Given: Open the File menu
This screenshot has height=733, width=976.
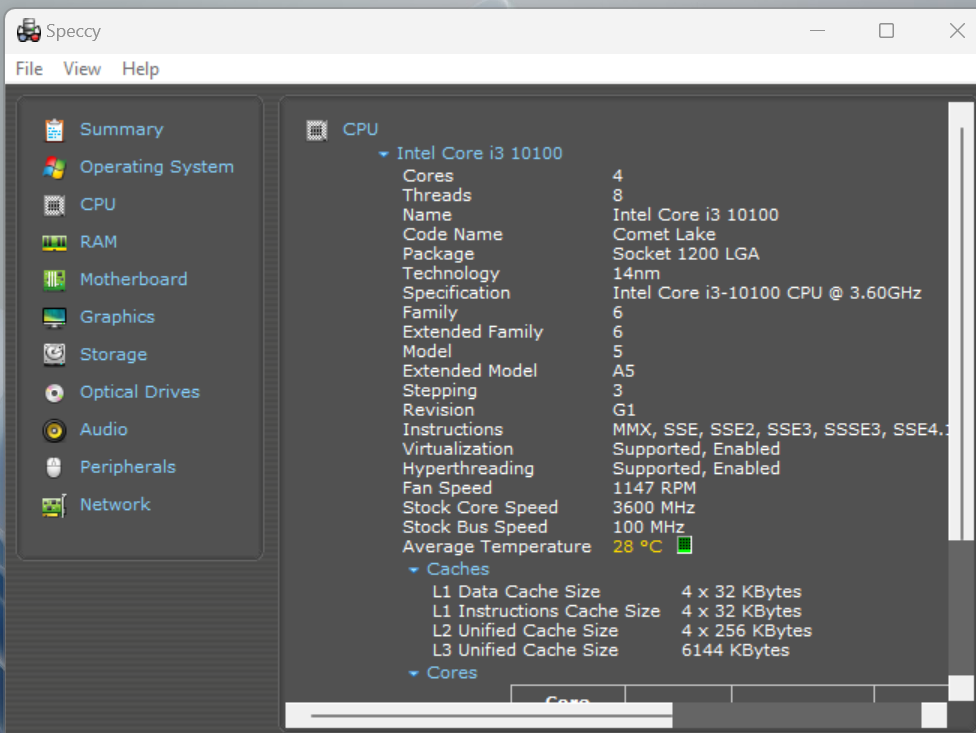Looking at the screenshot, I should 29,68.
